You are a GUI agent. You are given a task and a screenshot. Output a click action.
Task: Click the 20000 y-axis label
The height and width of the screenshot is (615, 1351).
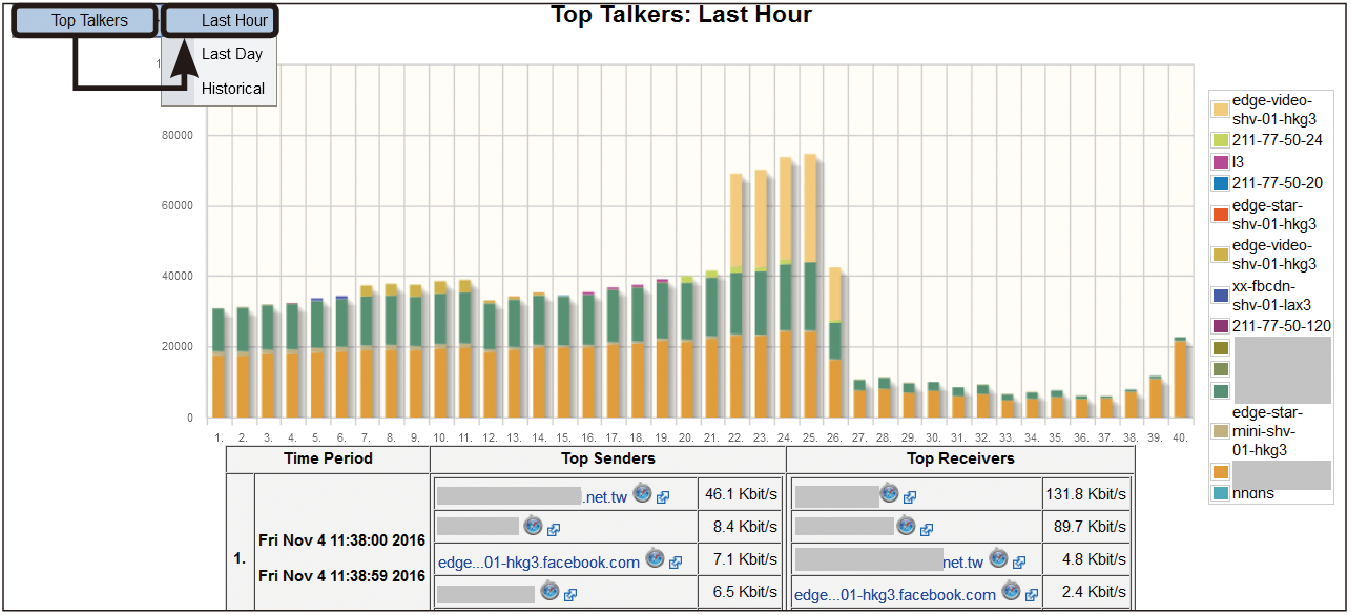[x=177, y=347]
